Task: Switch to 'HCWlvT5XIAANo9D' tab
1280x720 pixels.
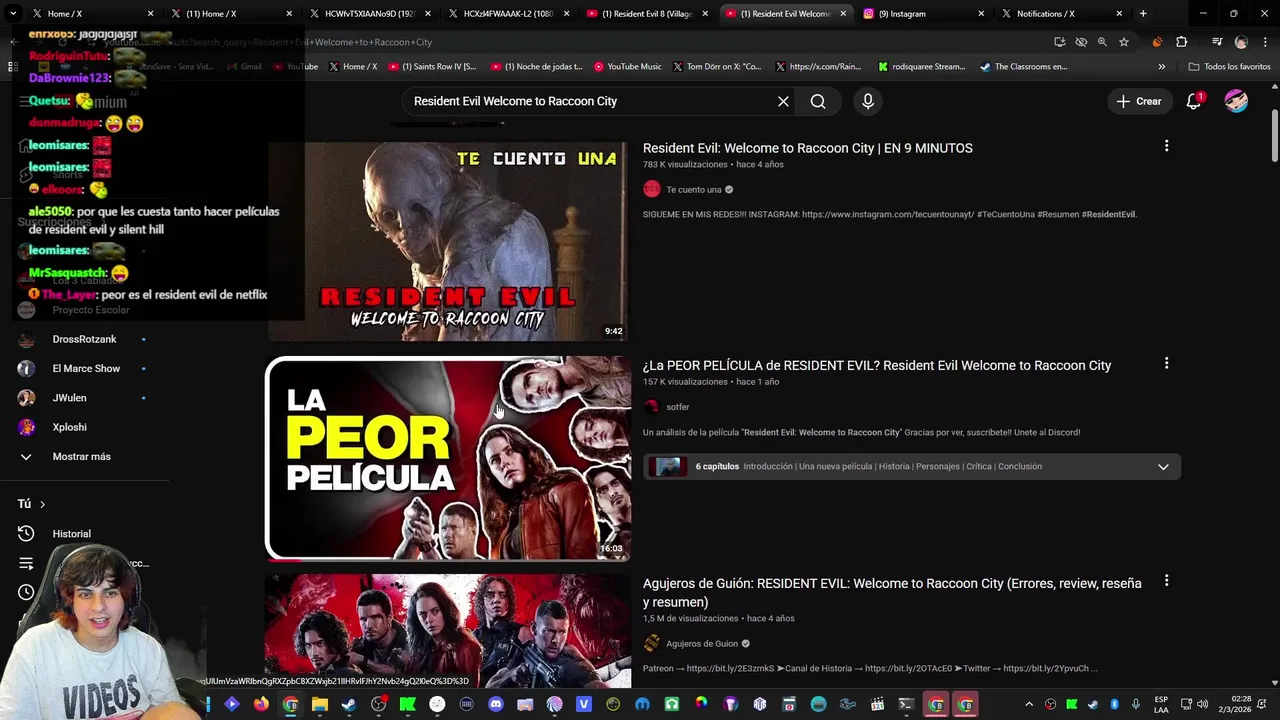Action: [x=368, y=14]
